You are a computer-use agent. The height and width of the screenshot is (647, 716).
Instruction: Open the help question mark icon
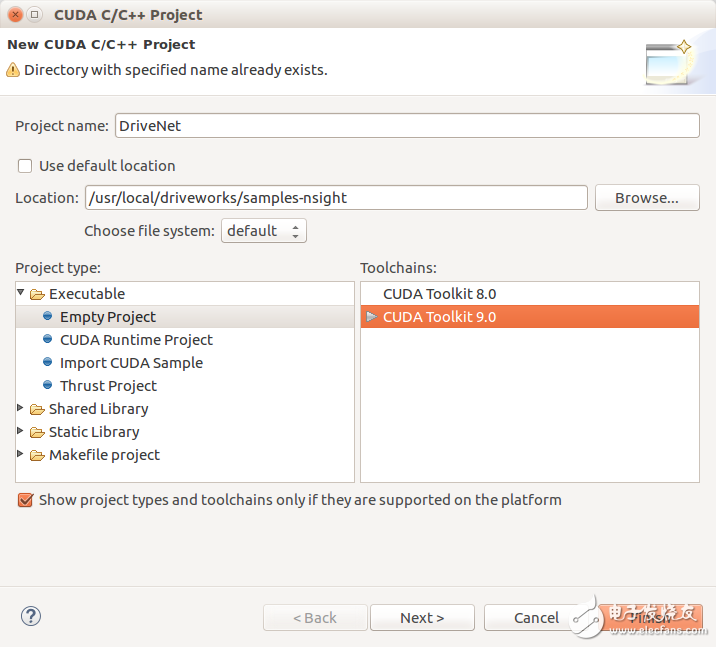(x=31, y=616)
